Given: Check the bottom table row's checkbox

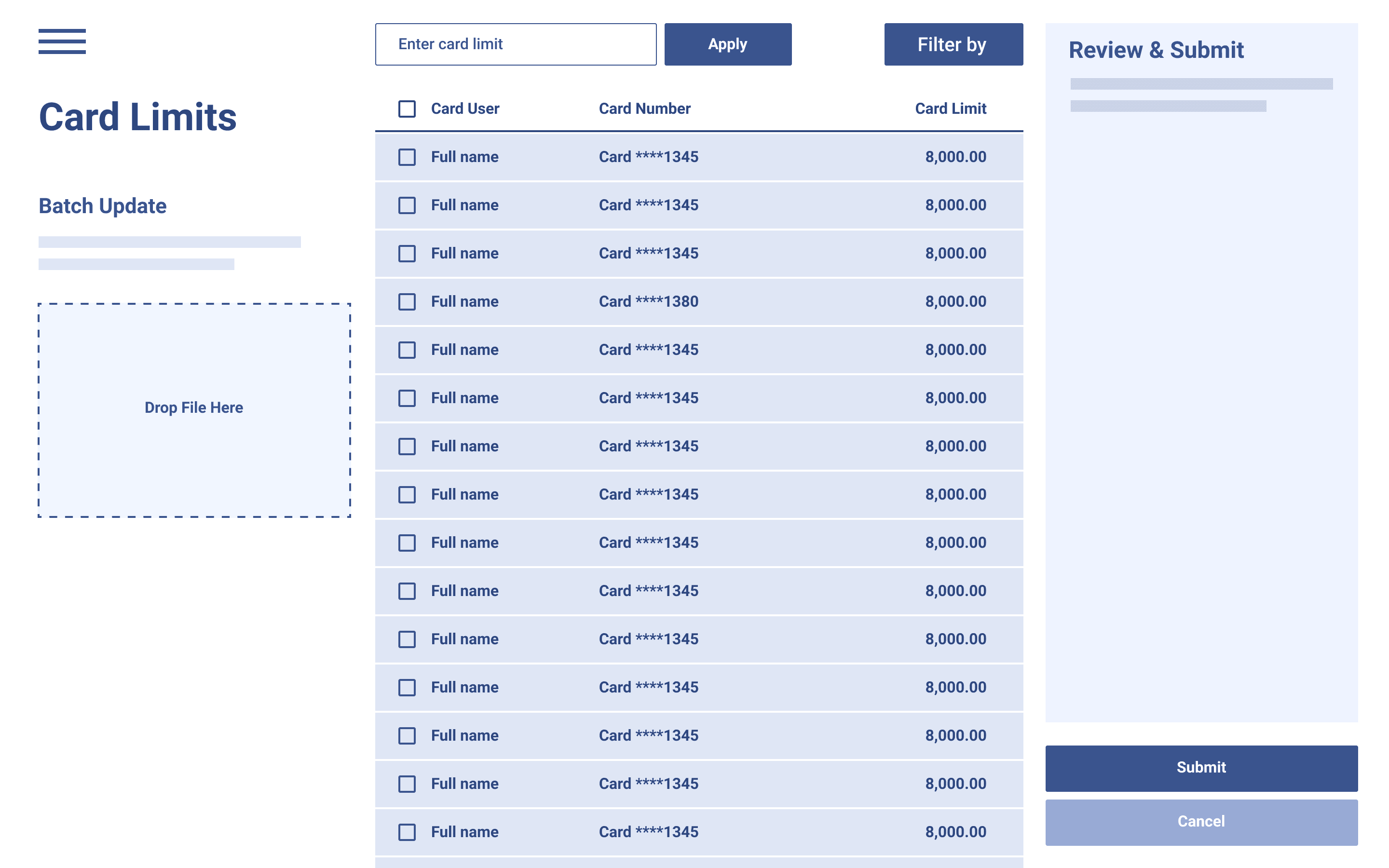Looking at the screenshot, I should click(x=407, y=831).
